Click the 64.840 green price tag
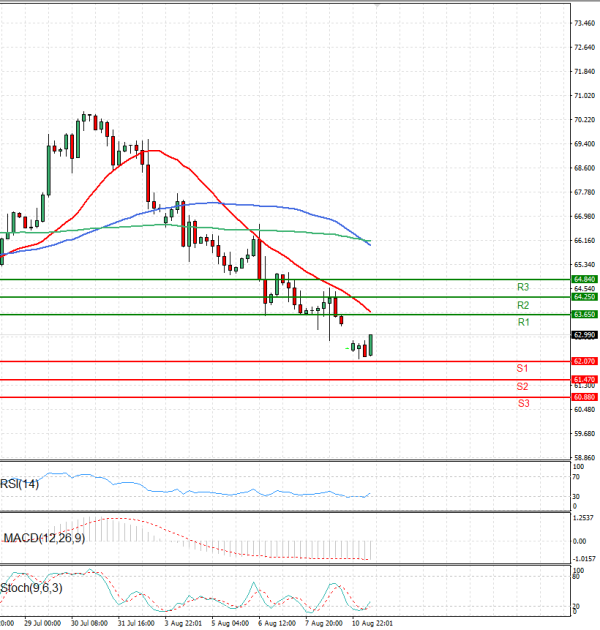This screenshot has height=630, width=600. (x=584, y=279)
